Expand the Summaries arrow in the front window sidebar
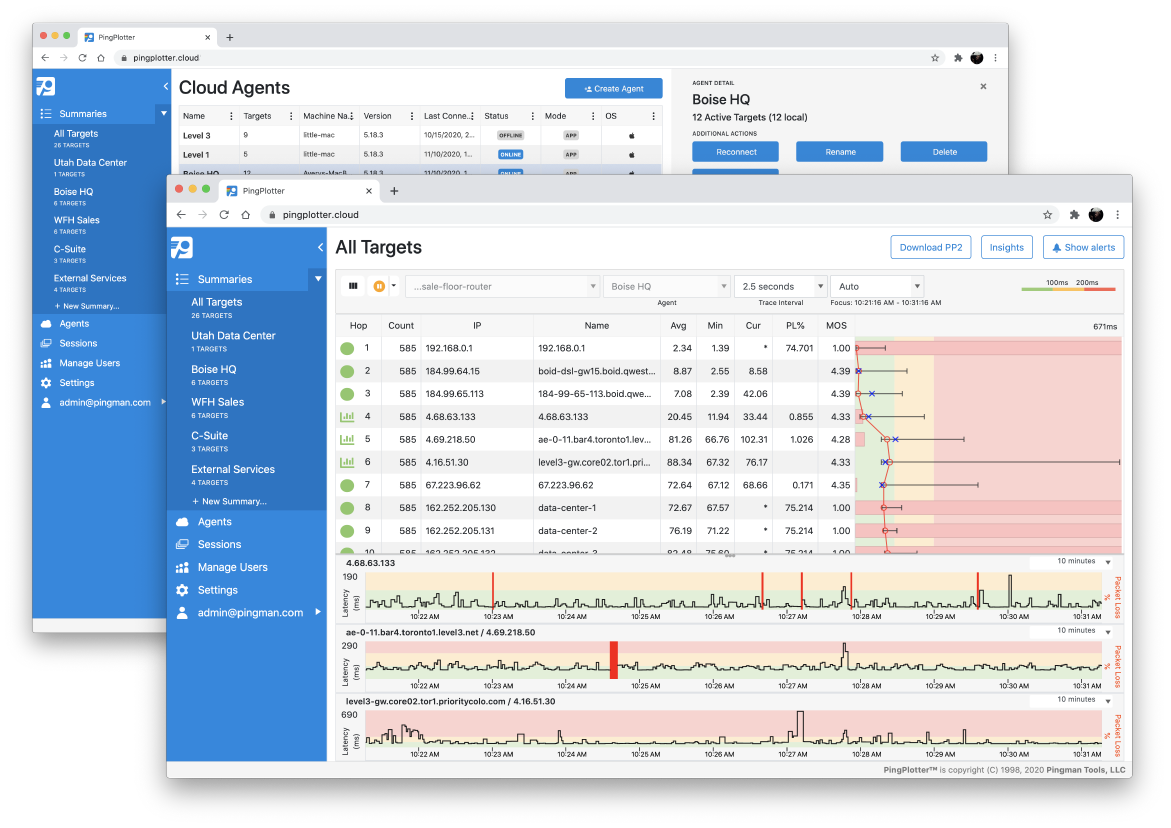 click(x=318, y=278)
